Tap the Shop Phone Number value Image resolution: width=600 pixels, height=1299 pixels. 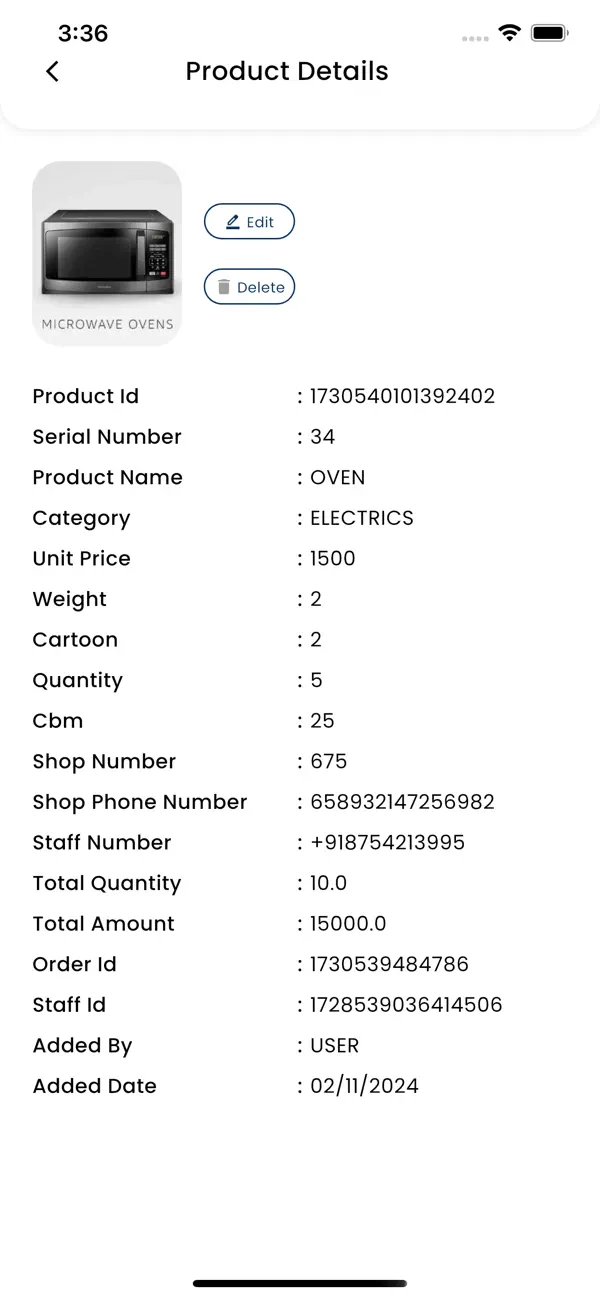point(401,802)
